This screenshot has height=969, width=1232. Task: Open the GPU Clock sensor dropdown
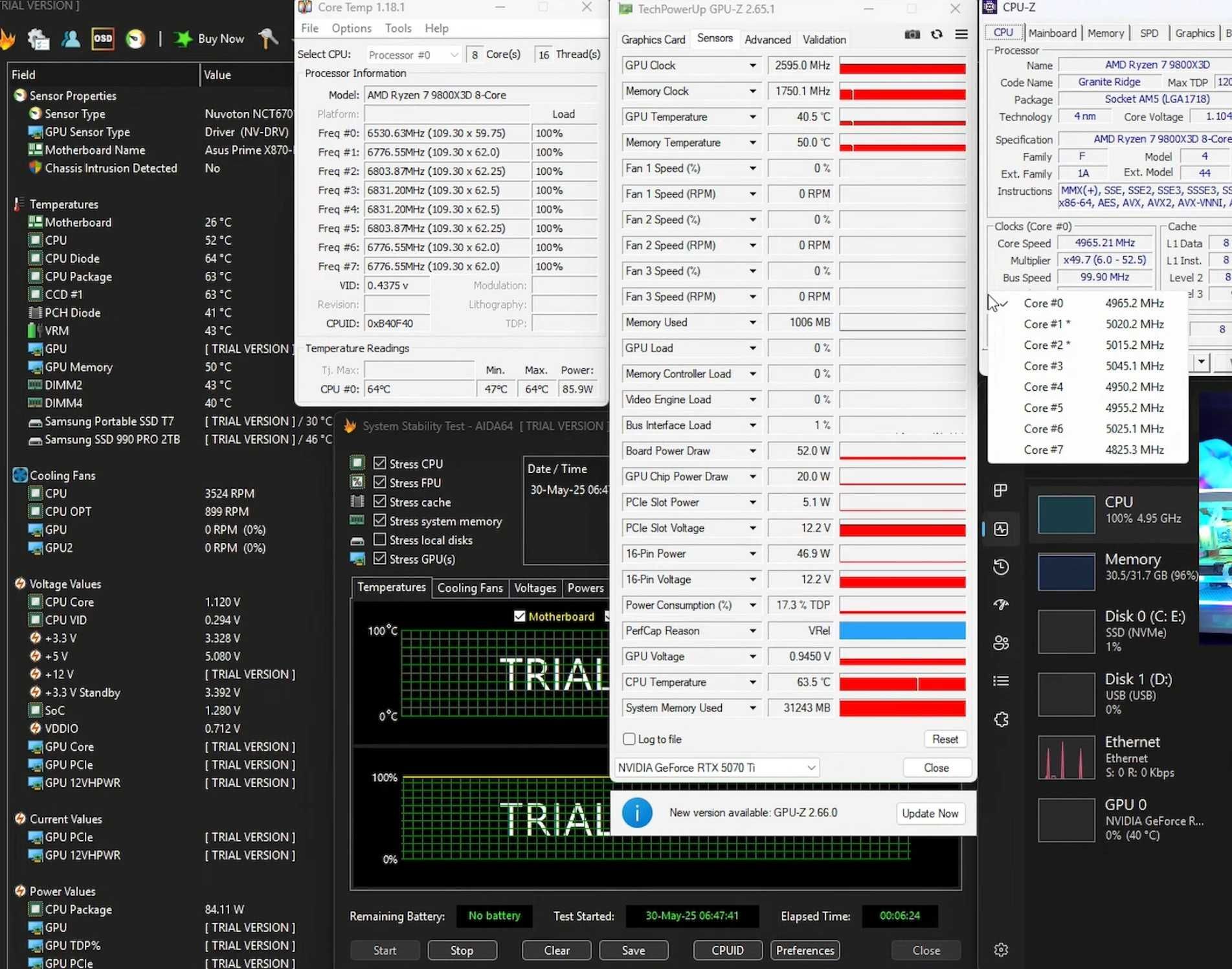752,65
